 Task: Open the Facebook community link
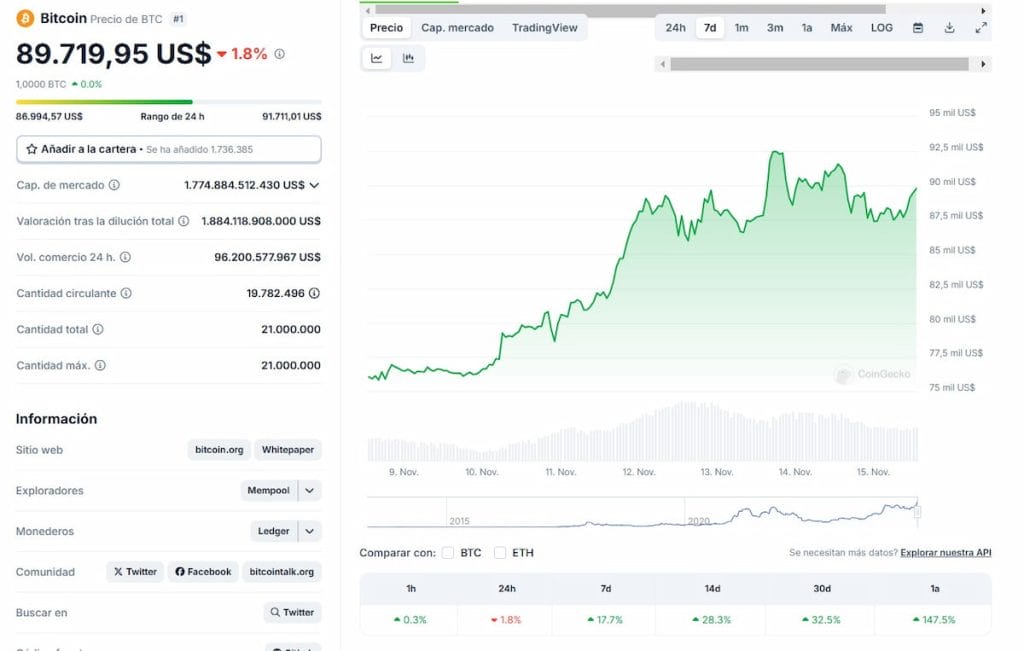point(203,572)
